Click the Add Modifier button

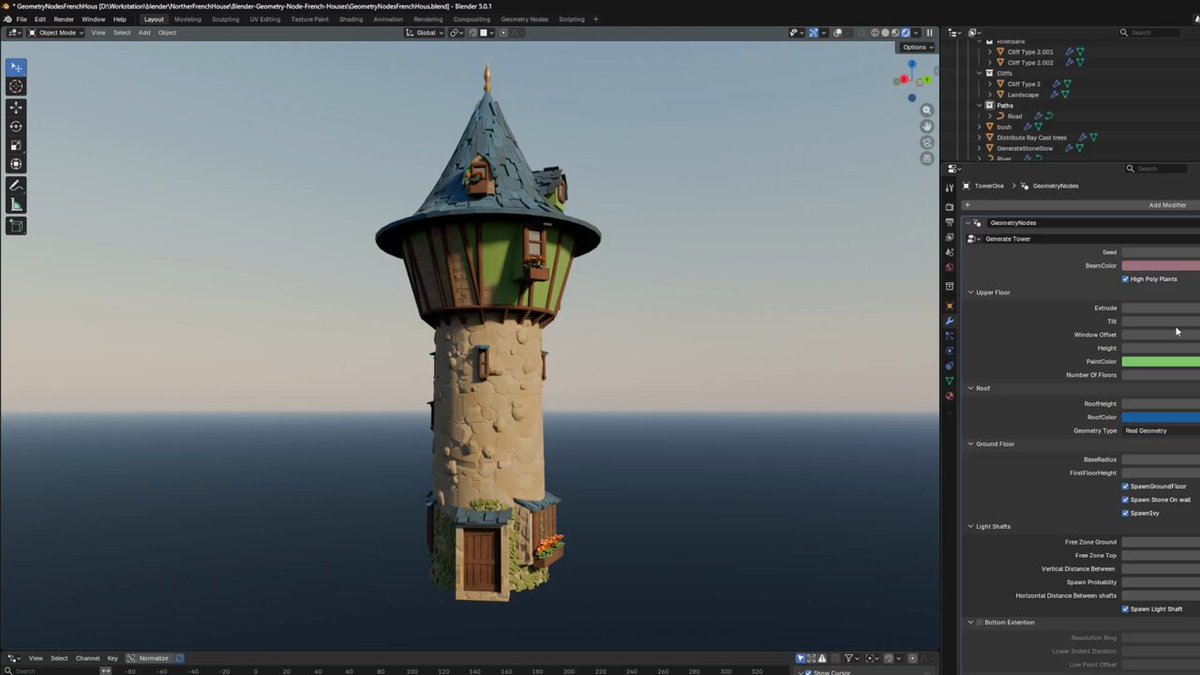[1080, 205]
